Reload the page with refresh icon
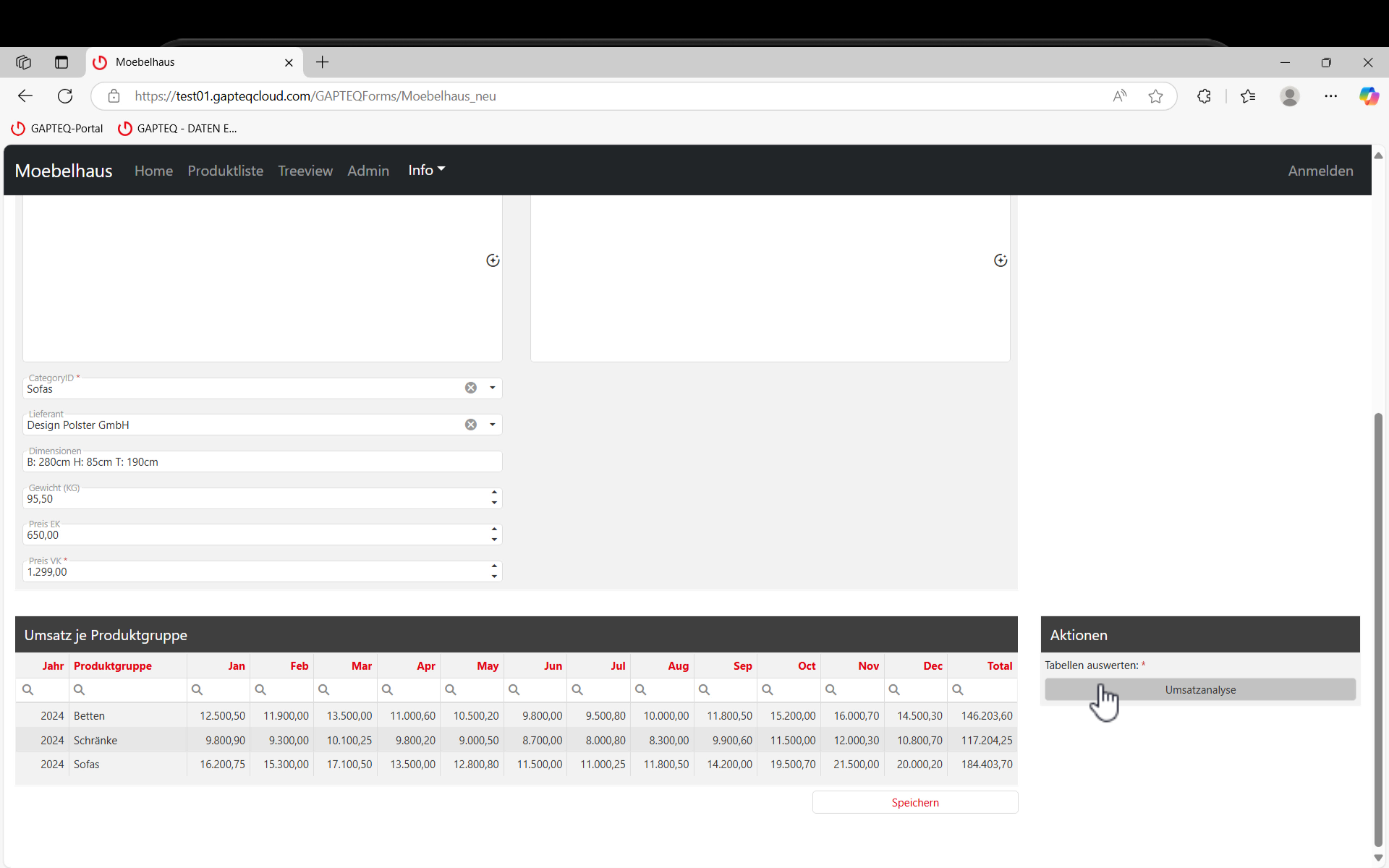The height and width of the screenshot is (868, 1389). point(65,96)
